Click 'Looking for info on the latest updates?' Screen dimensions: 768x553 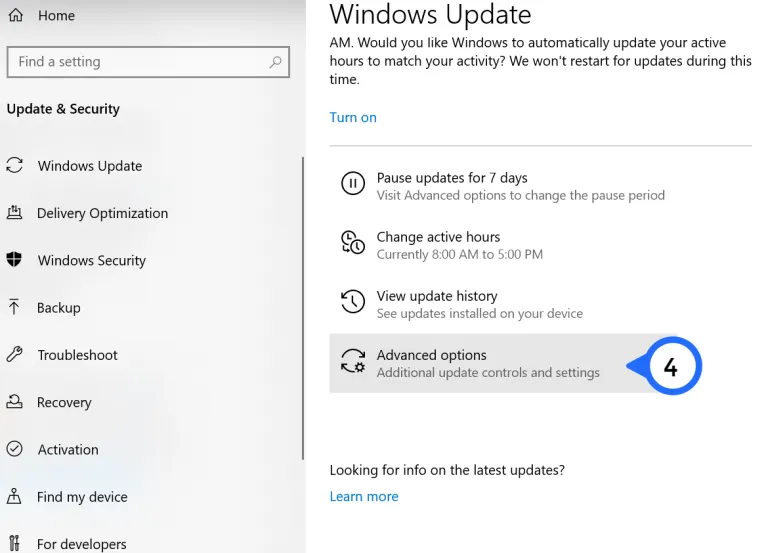pos(447,470)
